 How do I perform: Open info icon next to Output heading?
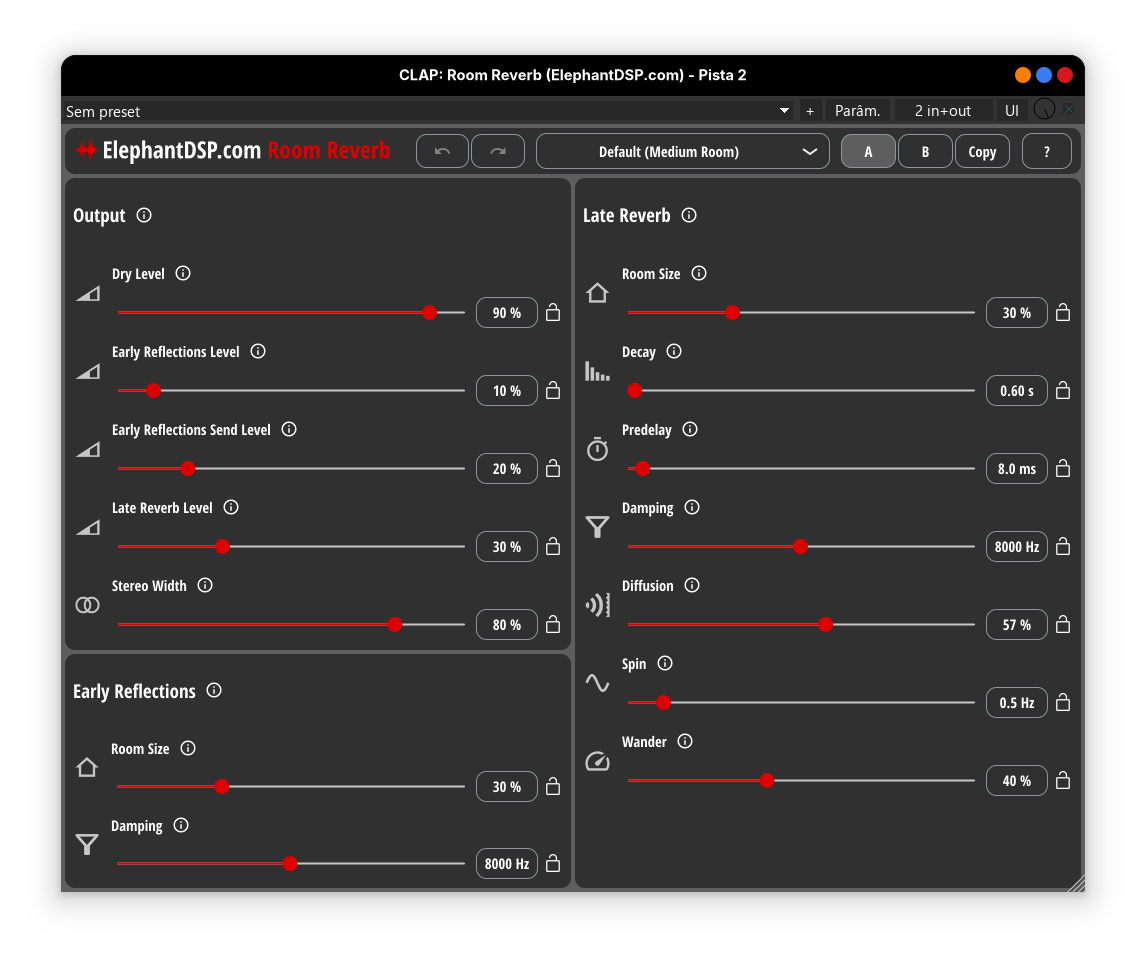coord(144,215)
